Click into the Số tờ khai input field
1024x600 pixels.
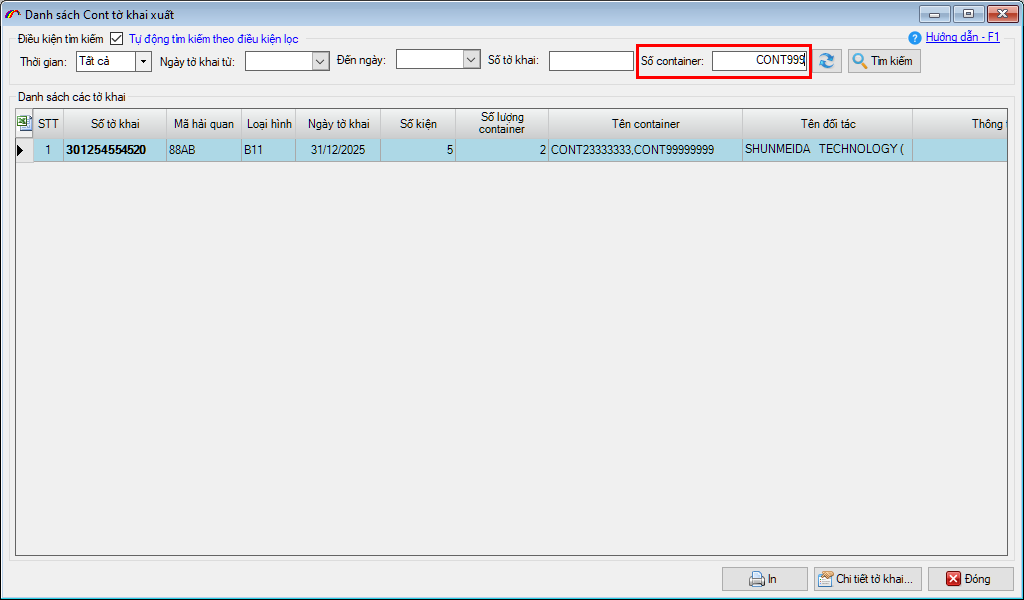[590, 61]
